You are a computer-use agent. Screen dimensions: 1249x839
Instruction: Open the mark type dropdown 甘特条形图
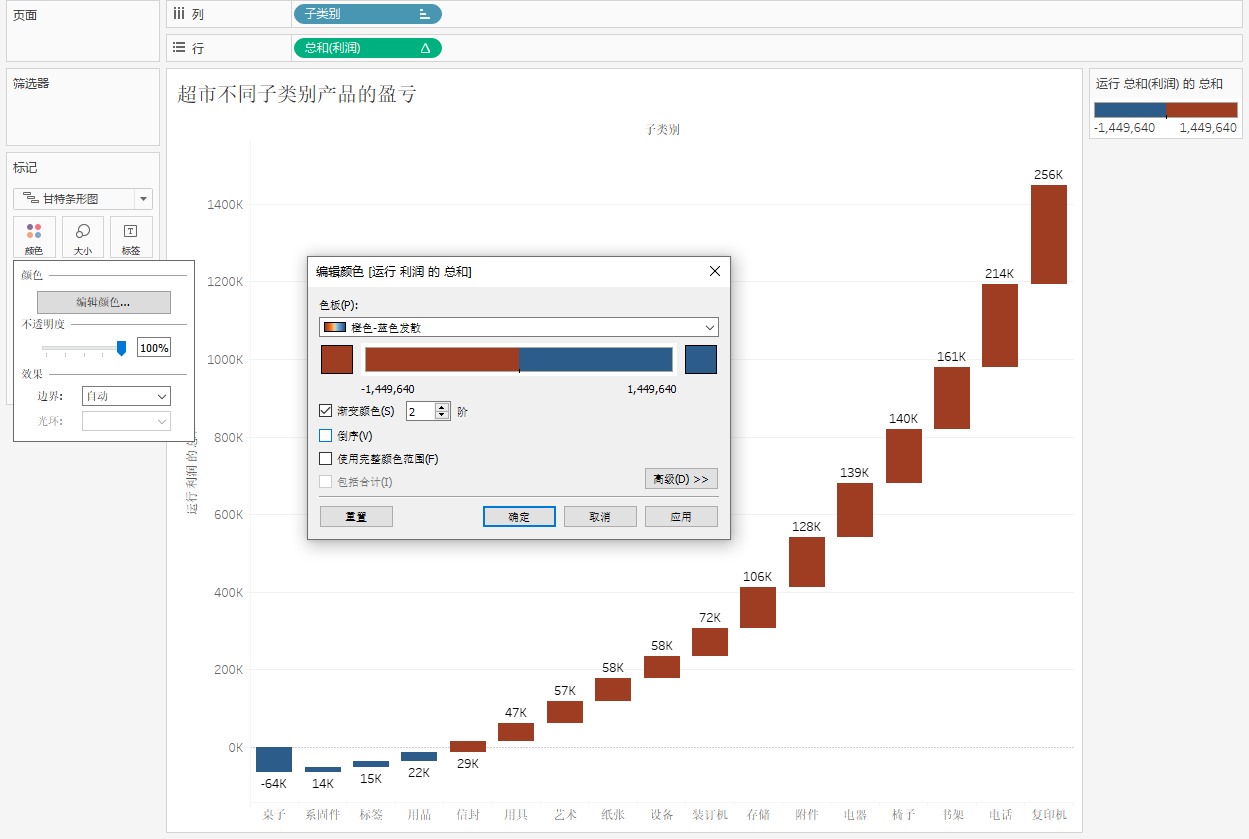[83, 199]
